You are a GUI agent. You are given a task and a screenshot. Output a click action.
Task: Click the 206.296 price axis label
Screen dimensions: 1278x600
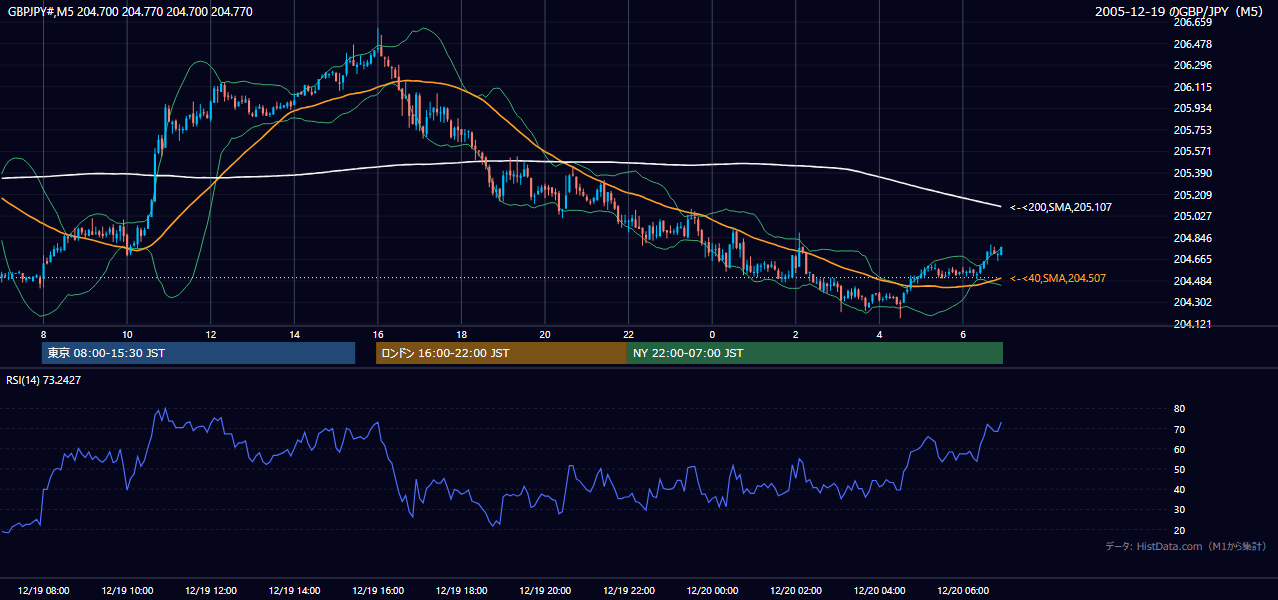tap(1192, 66)
